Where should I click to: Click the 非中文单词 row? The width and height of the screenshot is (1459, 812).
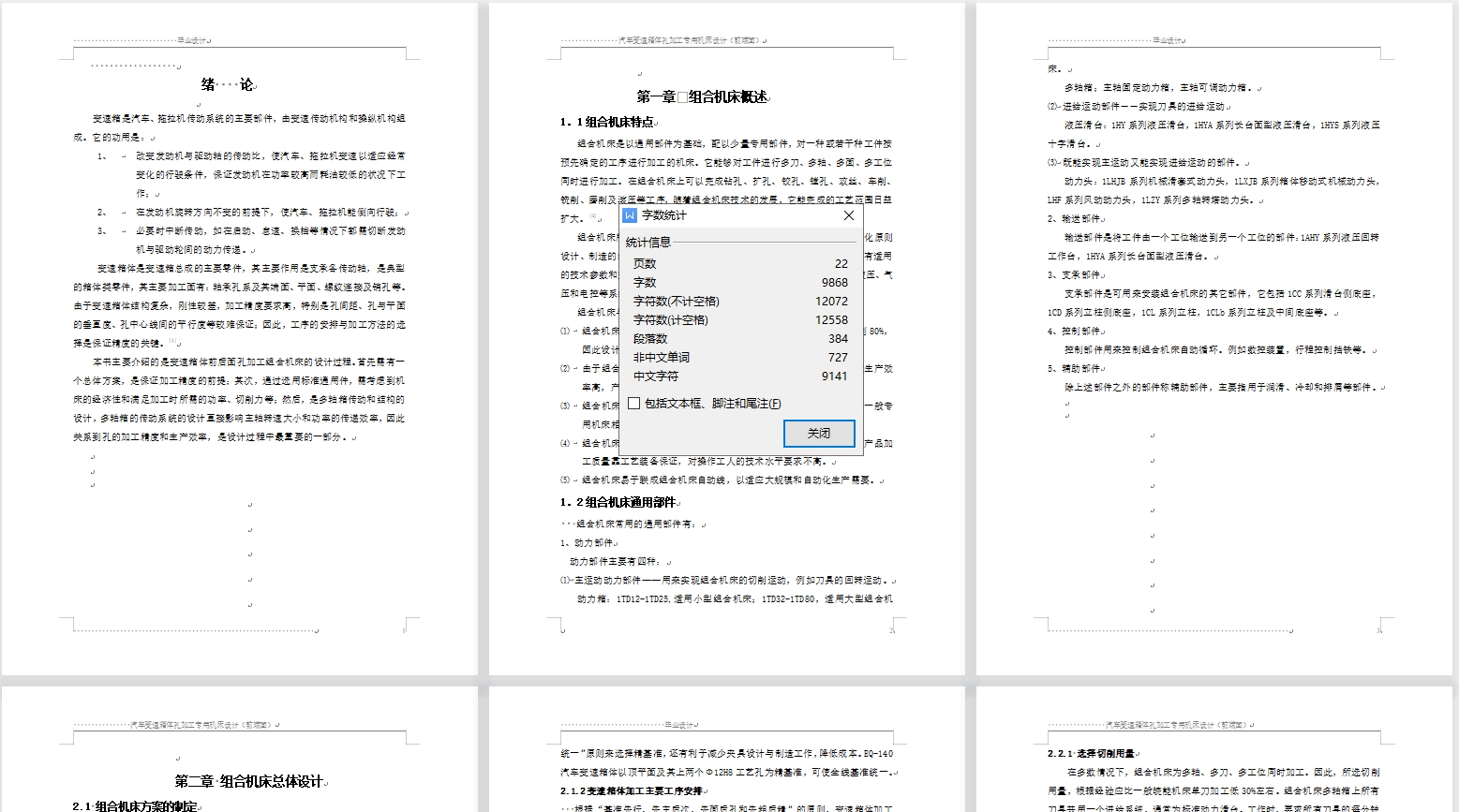740,357
